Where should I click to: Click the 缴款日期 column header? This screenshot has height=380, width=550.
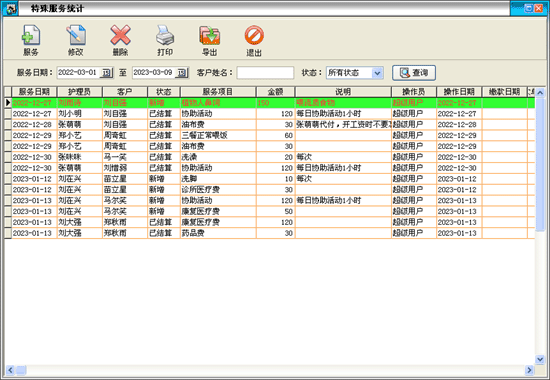pos(504,92)
